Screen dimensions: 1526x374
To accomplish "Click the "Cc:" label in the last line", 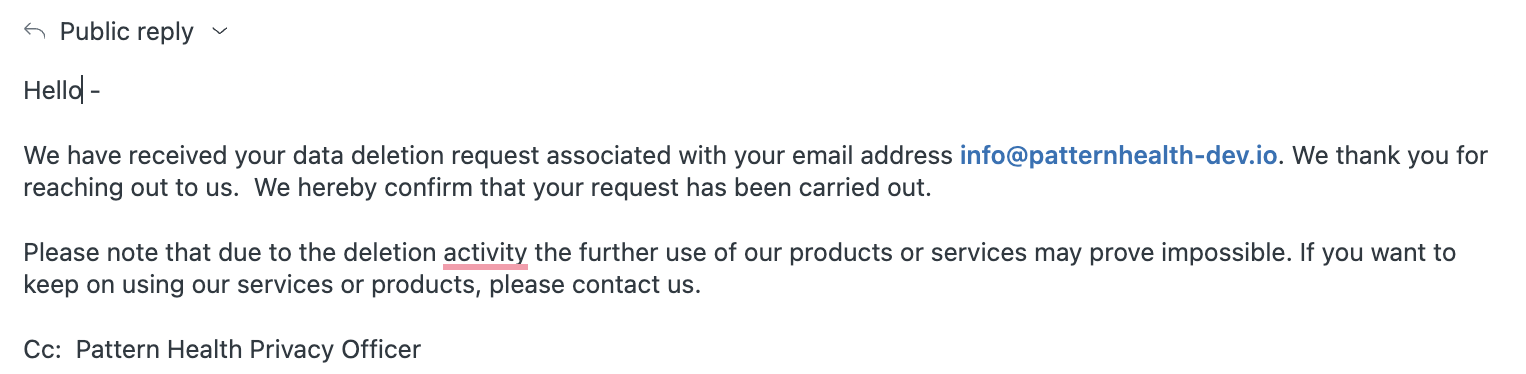I will click(43, 349).
